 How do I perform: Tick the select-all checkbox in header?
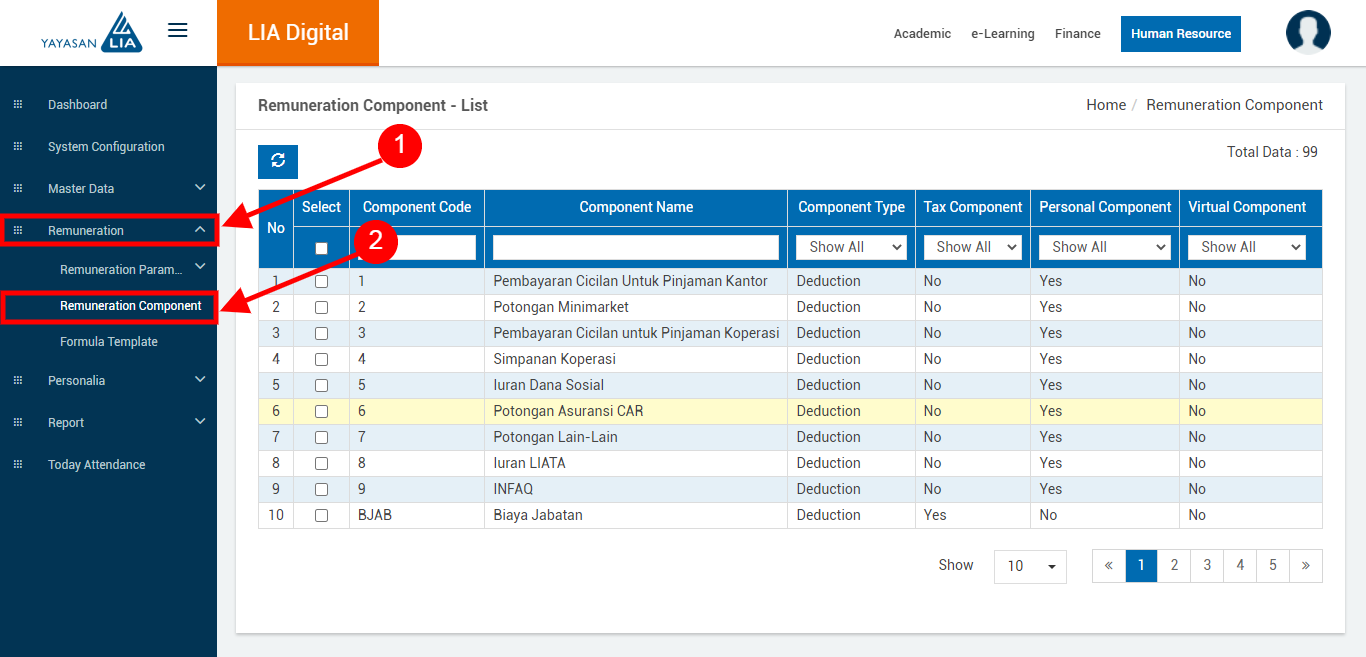[x=321, y=248]
